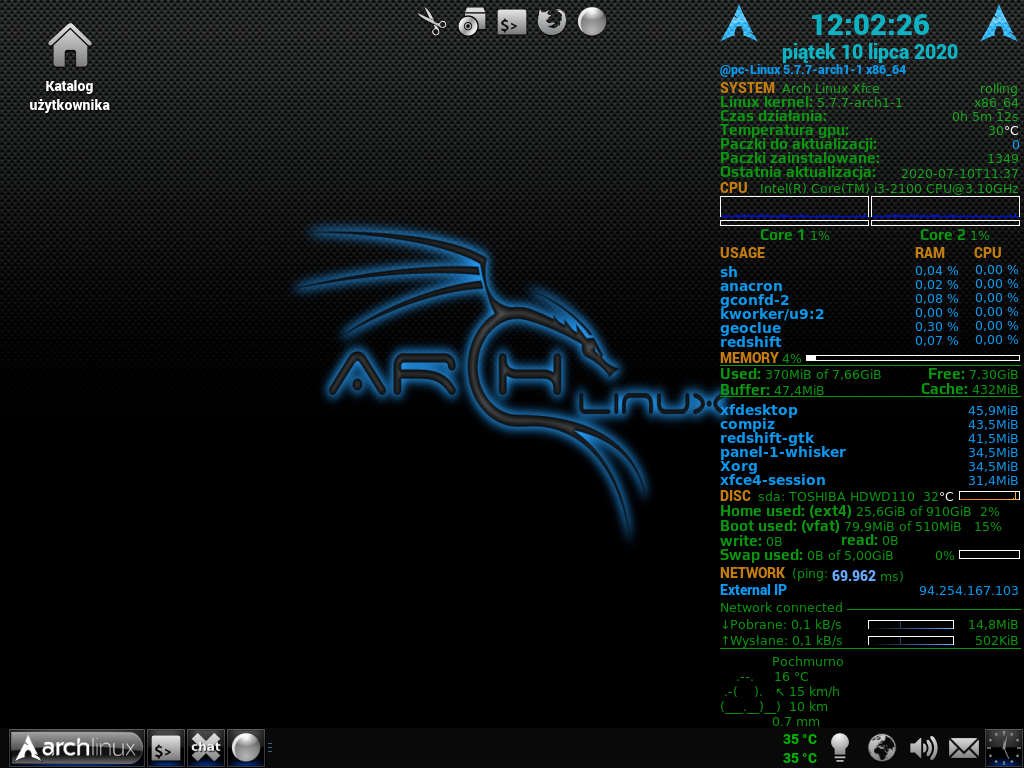Launch Firefox from the top dock

click(552, 22)
